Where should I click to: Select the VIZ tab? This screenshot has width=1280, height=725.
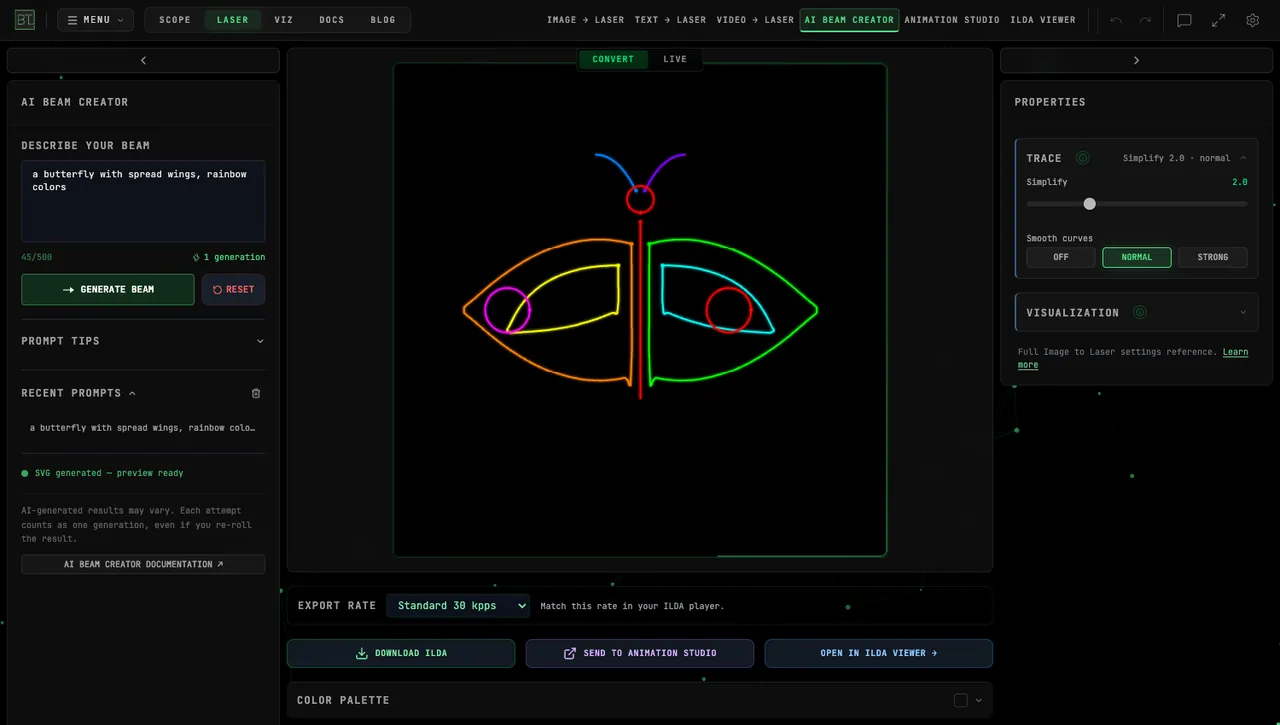pyautogui.click(x=284, y=20)
